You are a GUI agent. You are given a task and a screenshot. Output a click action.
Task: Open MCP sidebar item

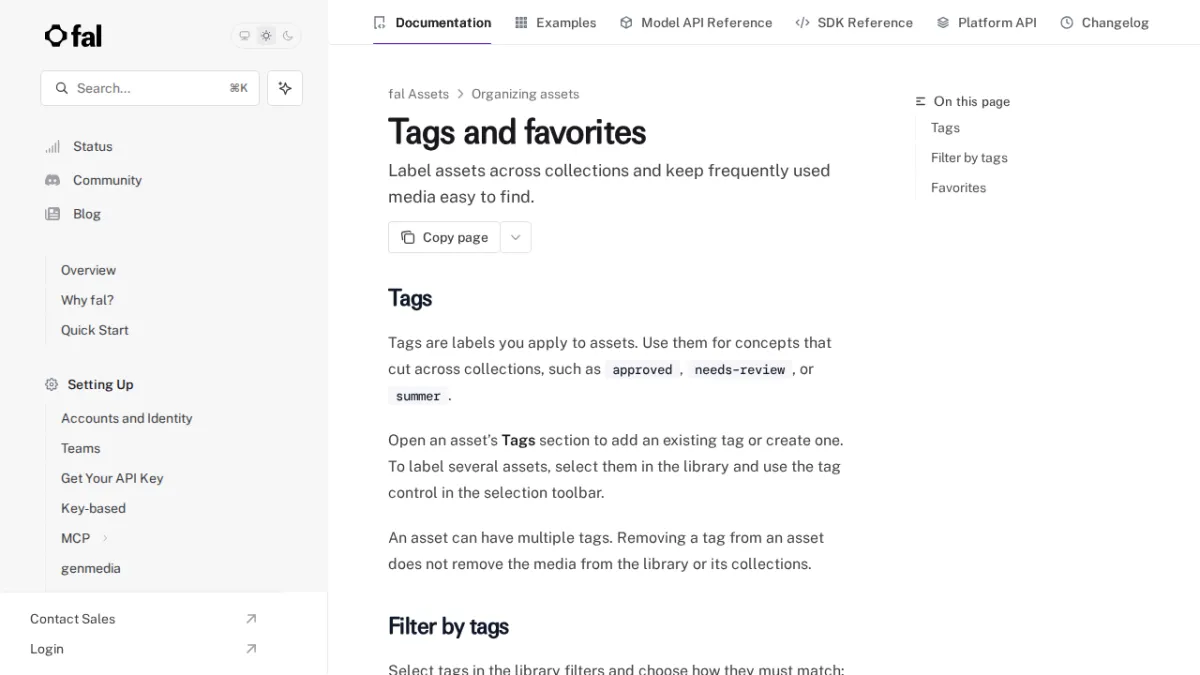point(75,538)
